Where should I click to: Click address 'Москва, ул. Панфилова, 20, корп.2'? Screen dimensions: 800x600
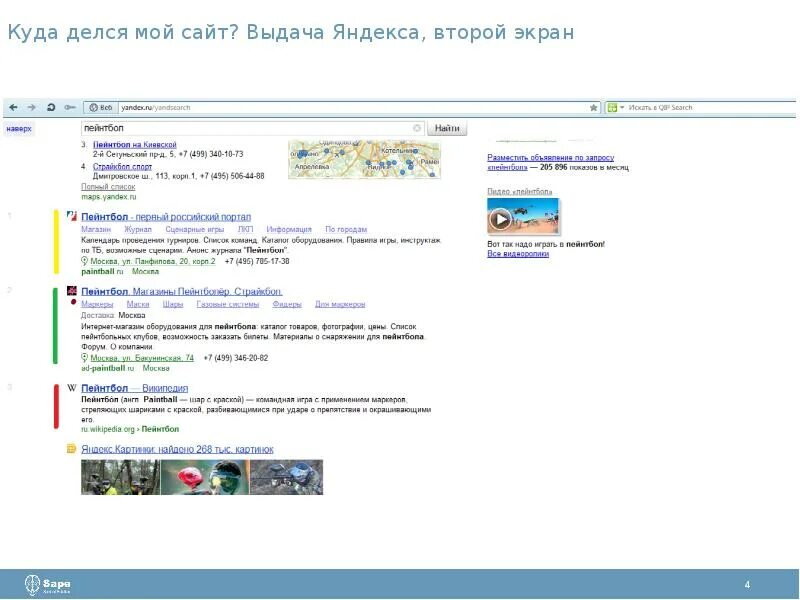click(153, 261)
